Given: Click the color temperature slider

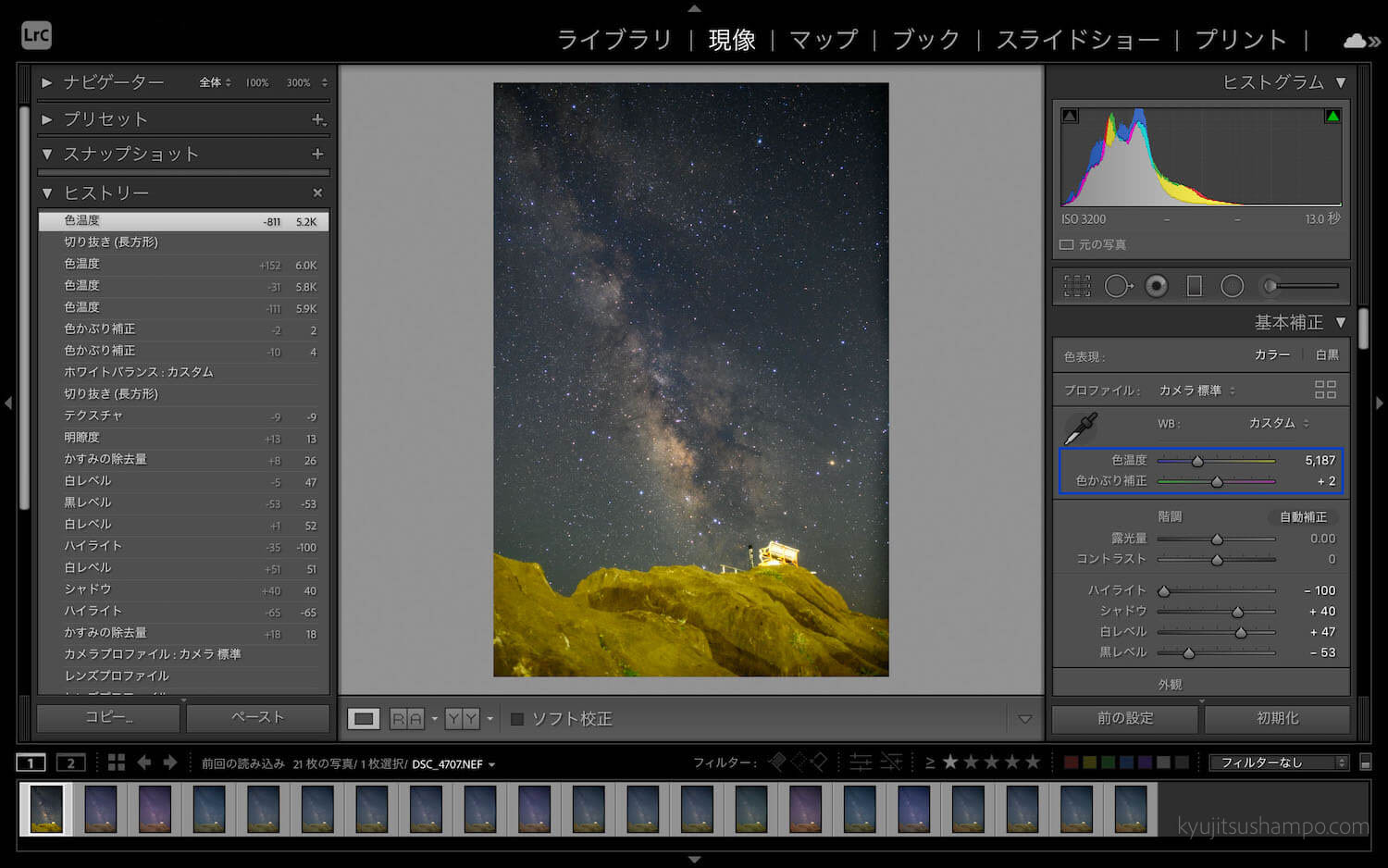Looking at the screenshot, I should click(x=1216, y=460).
